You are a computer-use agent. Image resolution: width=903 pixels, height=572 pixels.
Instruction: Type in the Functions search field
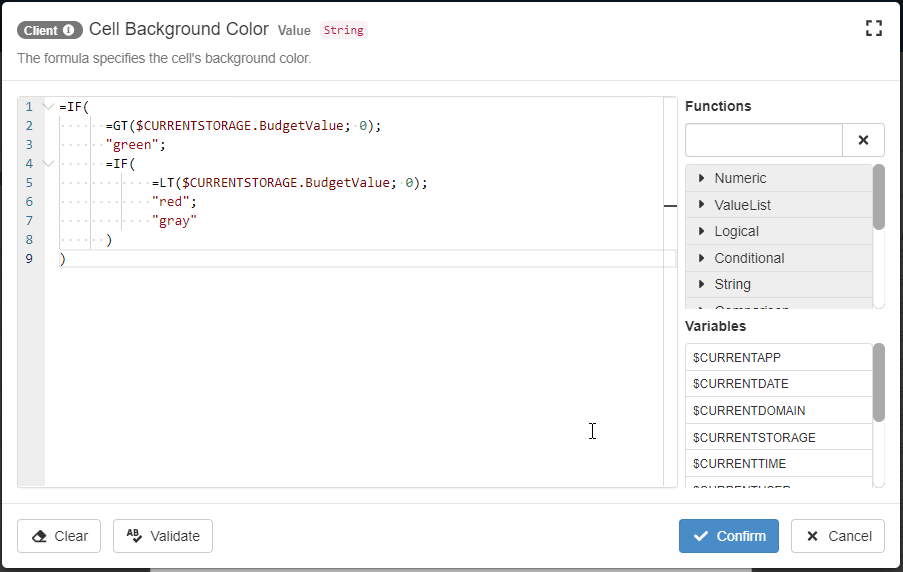click(764, 140)
